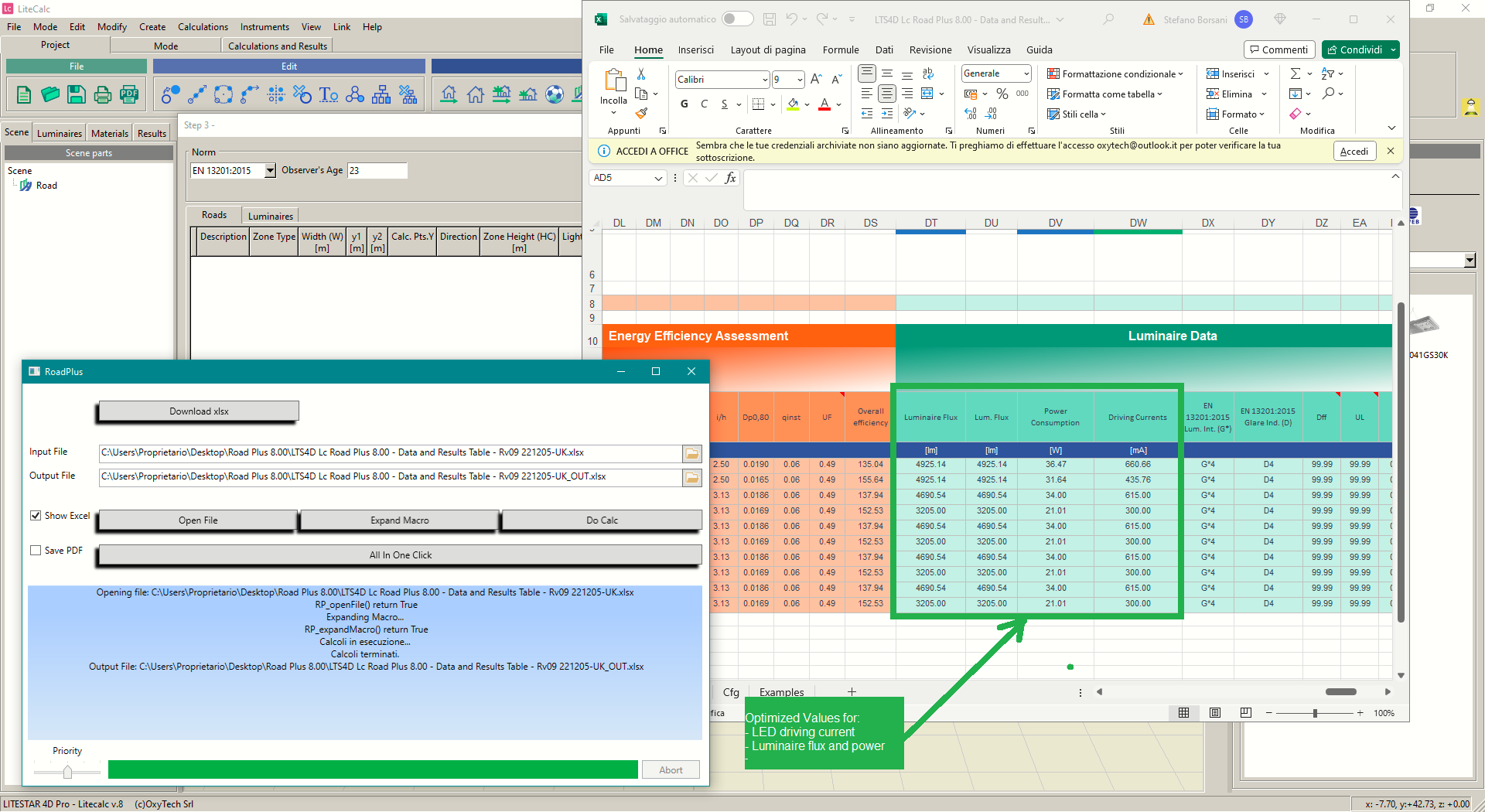Open Layout di pagina ribbon tab
This screenshot has width=1485, height=812.
(768, 50)
